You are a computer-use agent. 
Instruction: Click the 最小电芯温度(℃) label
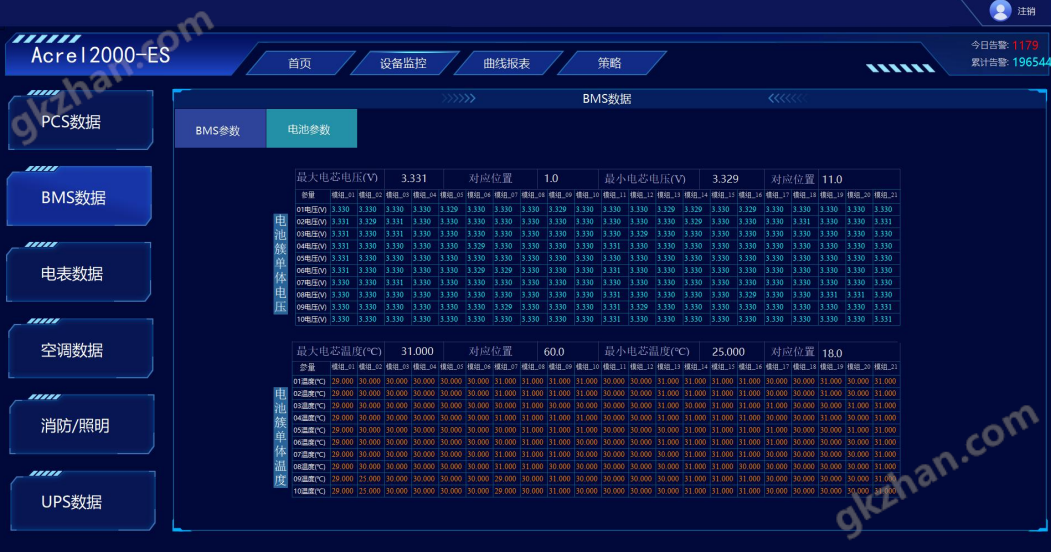click(646, 351)
